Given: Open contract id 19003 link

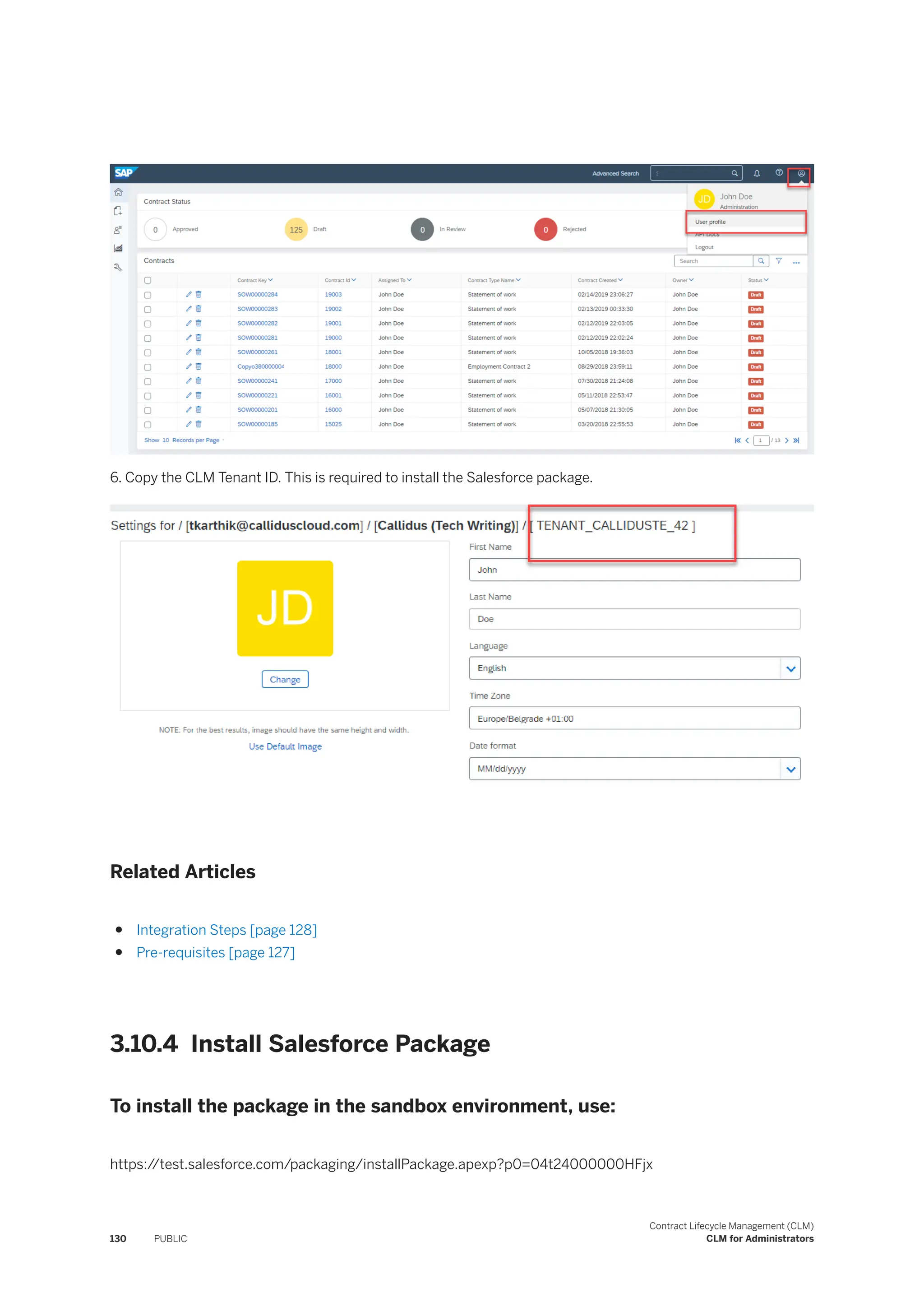Looking at the screenshot, I should pyautogui.click(x=333, y=294).
